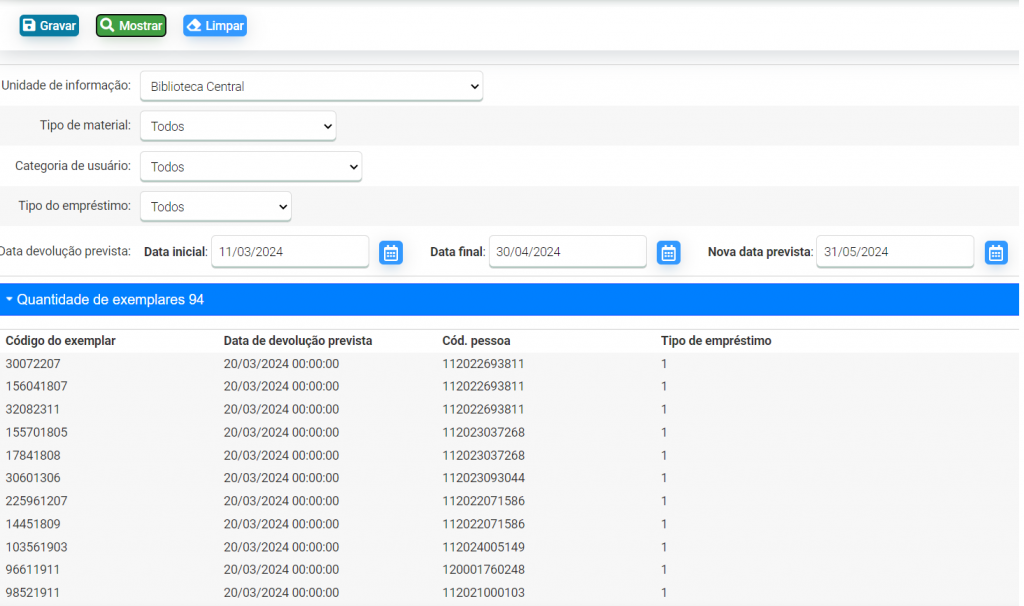
Task: Click the Gravar save button
Action: click(49, 26)
